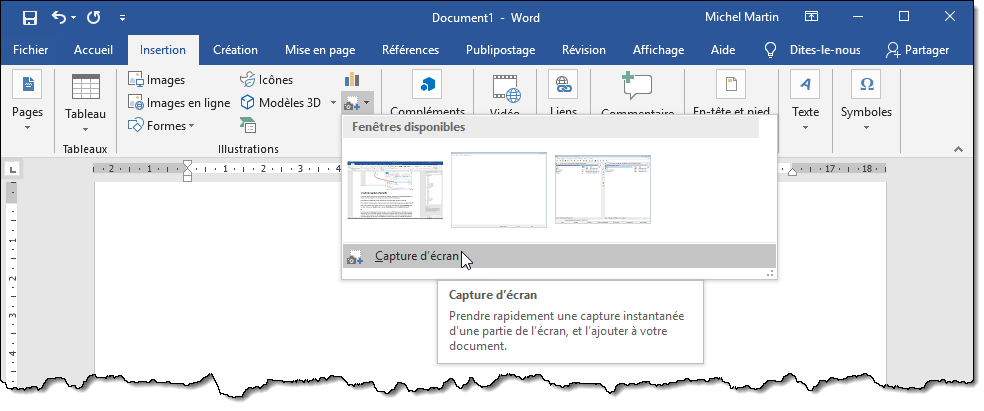Insert a chart using the Graphique icon
This screenshot has width=984, height=411.
pos(352,80)
